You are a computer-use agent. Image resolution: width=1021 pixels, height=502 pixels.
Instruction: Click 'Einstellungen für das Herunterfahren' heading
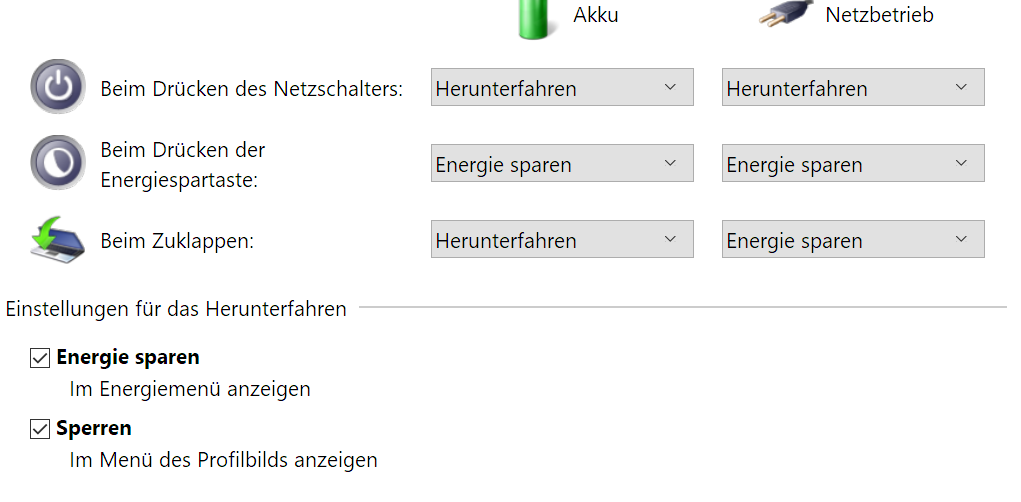[x=176, y=309]
